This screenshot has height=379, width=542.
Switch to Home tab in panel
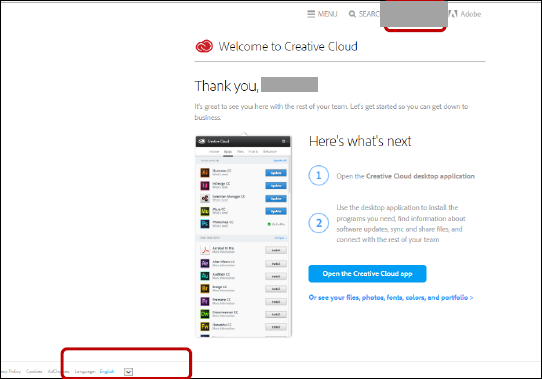[x=214, y=151]
